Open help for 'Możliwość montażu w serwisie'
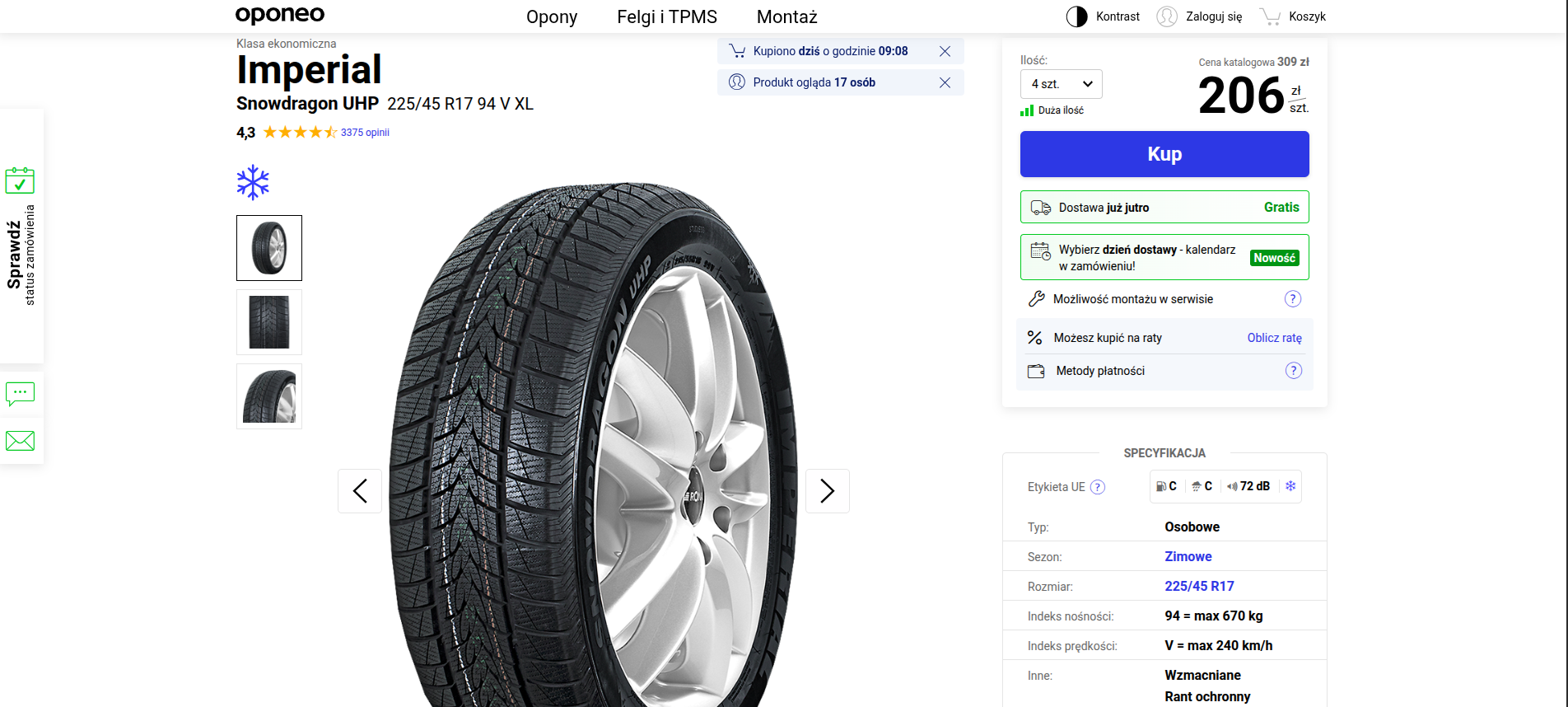 pos(1293,299)
